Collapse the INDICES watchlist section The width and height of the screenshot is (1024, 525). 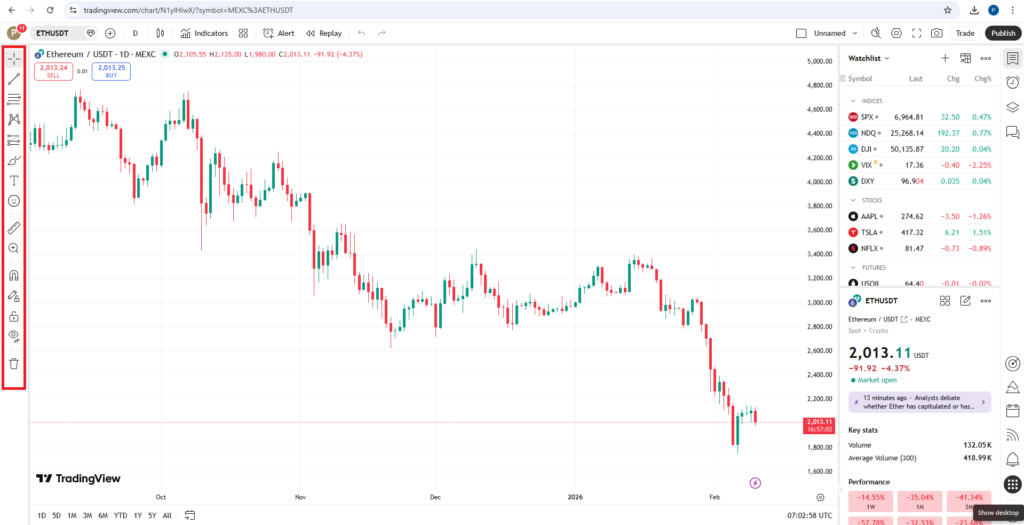(x=853, y=101)
